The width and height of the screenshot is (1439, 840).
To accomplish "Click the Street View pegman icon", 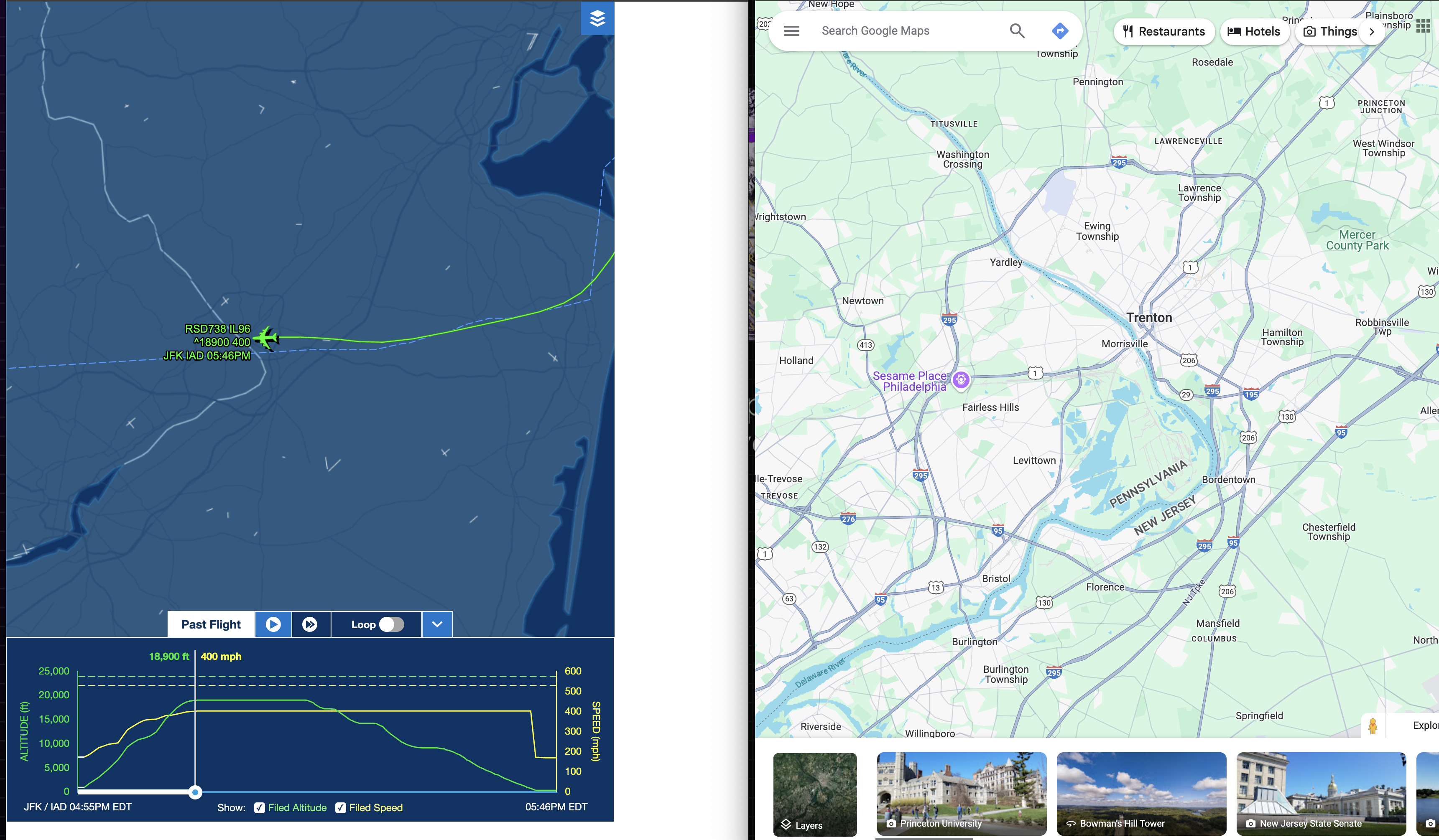I will tap(1373, 726).
